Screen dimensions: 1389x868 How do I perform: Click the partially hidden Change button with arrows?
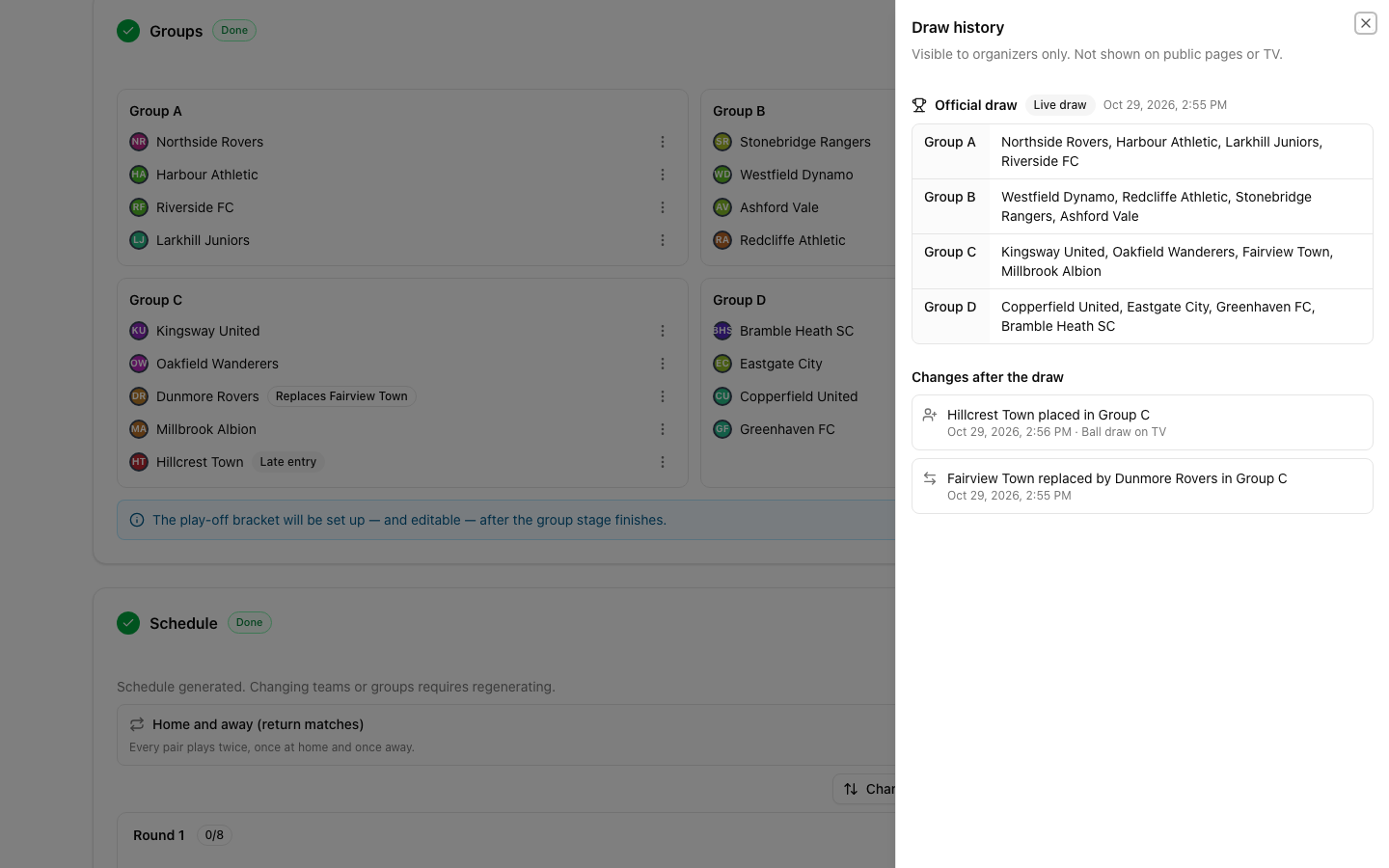(864, 789)
